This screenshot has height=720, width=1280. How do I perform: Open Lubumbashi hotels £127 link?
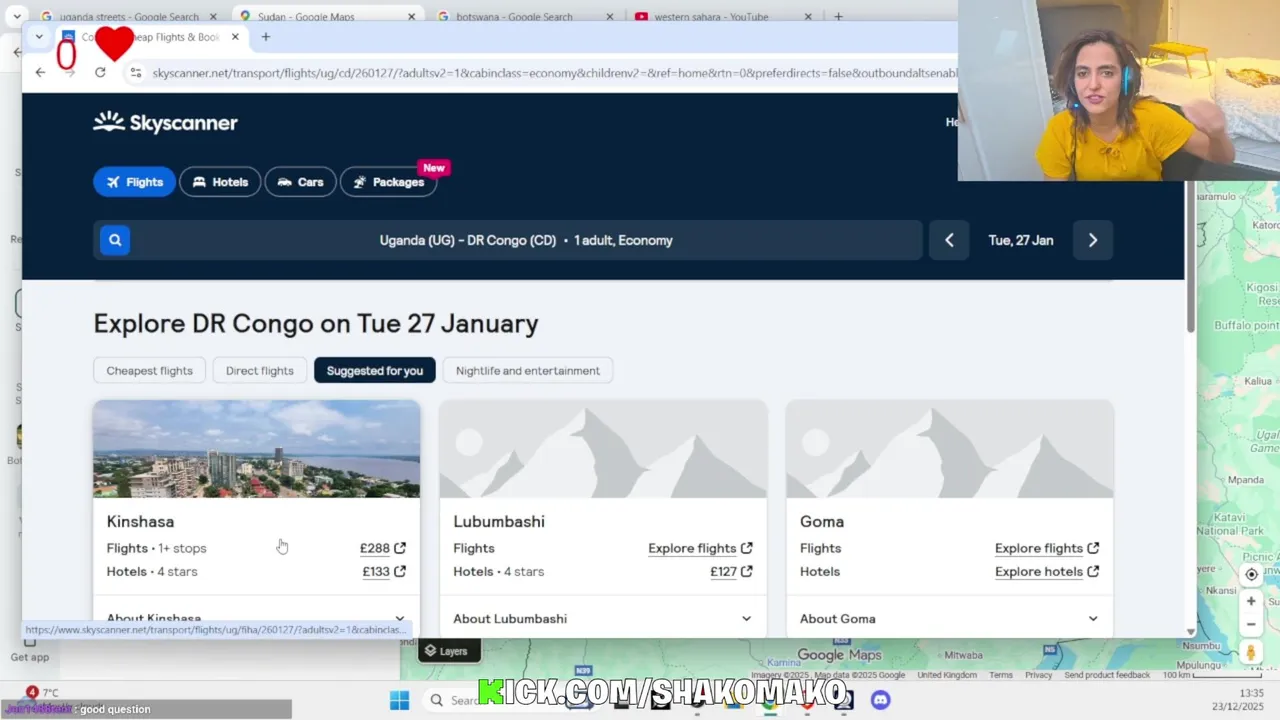(731, 571)
